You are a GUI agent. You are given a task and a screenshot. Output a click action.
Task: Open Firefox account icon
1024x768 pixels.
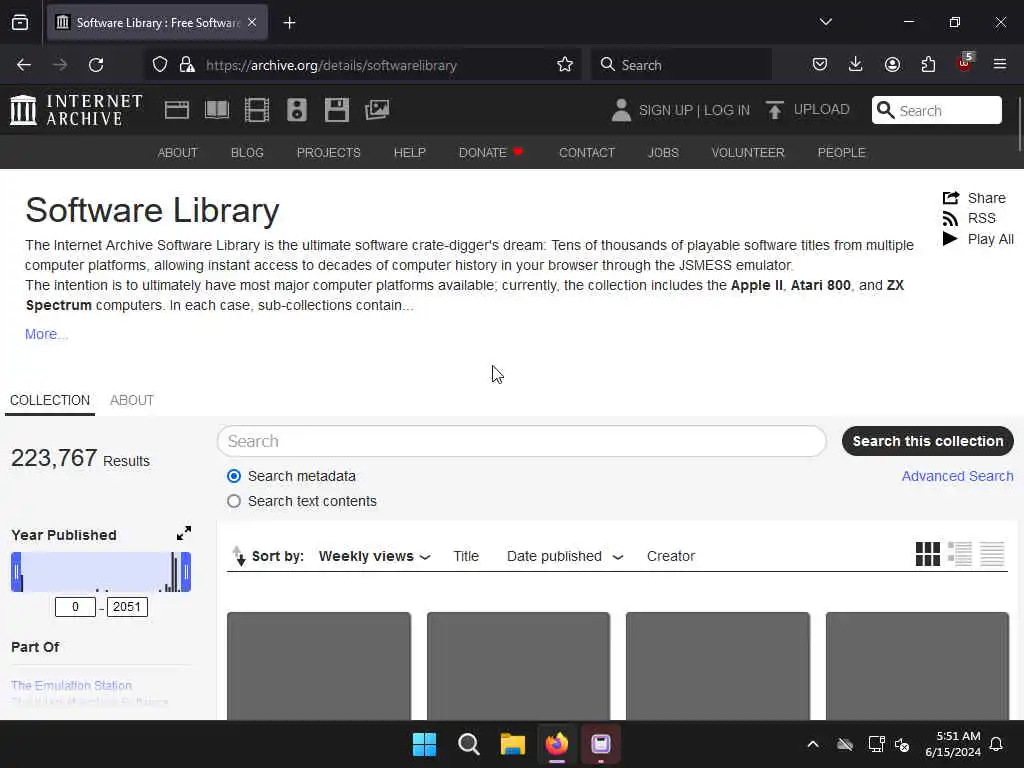(892, 64)
